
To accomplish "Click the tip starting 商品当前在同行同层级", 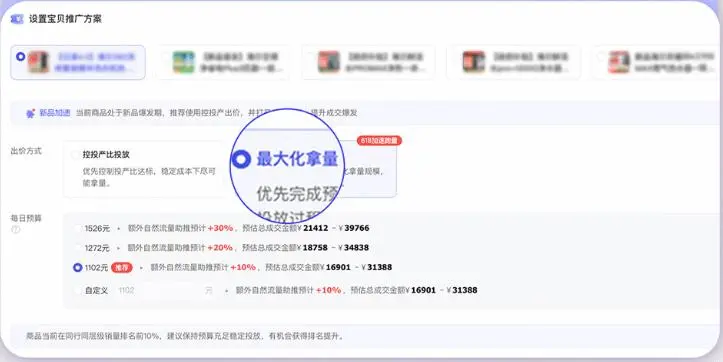I will (x=185, y=336).
